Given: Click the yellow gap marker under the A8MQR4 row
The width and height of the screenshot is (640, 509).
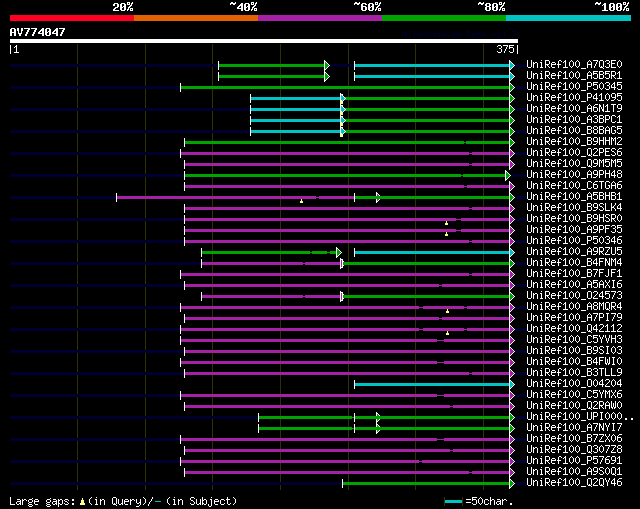Looking at the screenshot, I should point(447,311).
